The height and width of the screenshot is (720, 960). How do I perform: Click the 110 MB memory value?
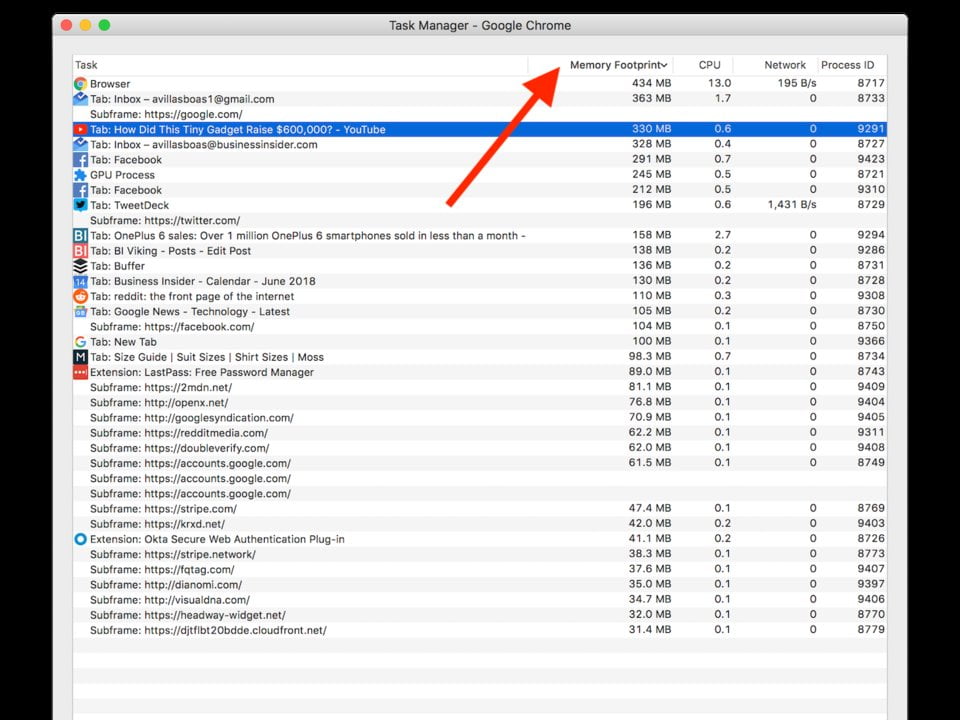click(x=651, y=296)
